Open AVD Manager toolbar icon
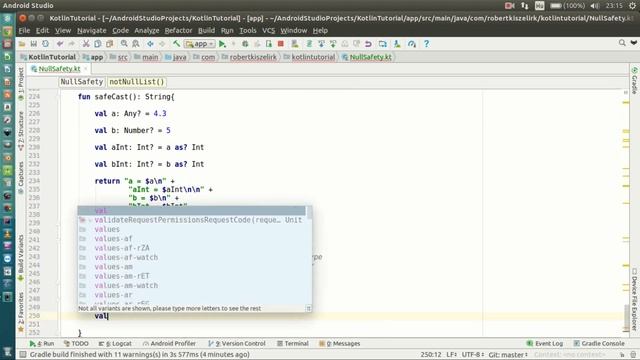This screenshot has width=640, height=360. tap(295, 44)
